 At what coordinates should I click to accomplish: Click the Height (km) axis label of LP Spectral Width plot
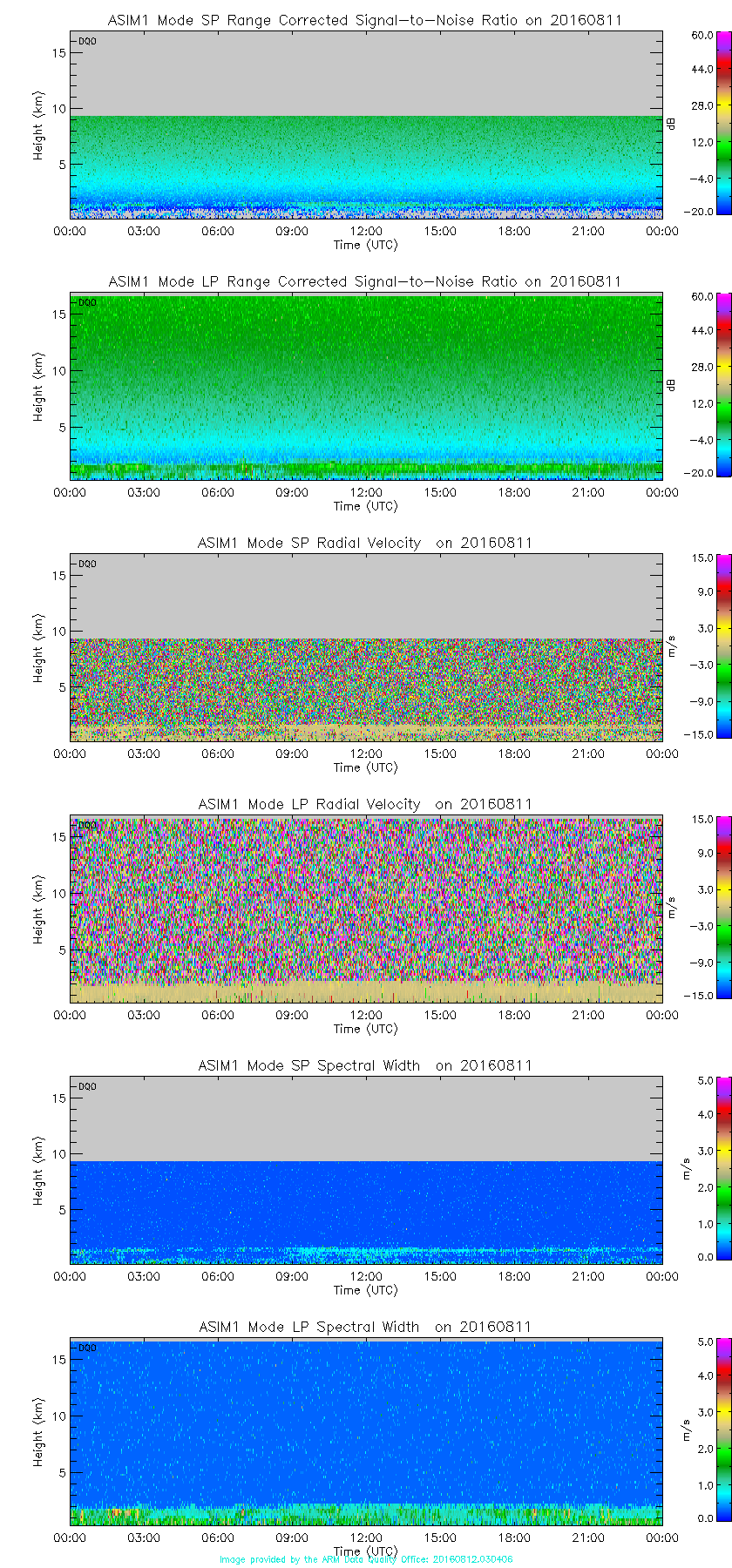38,1433
